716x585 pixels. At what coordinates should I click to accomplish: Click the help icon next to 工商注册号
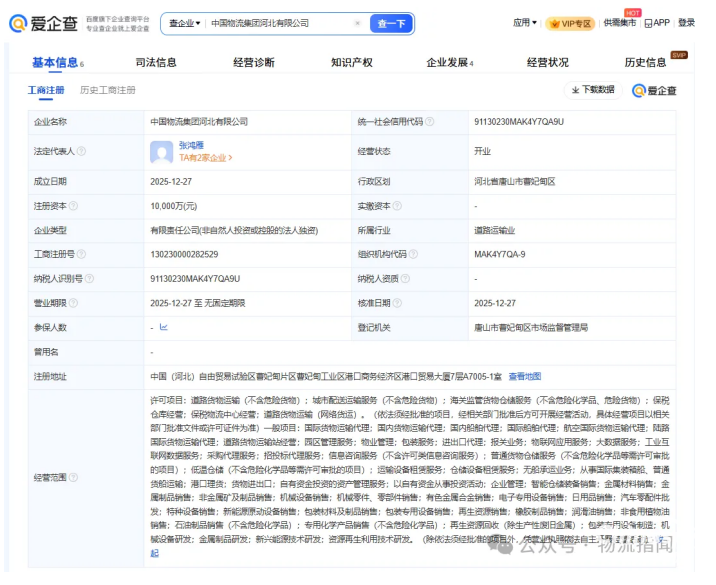pos(81,254)
